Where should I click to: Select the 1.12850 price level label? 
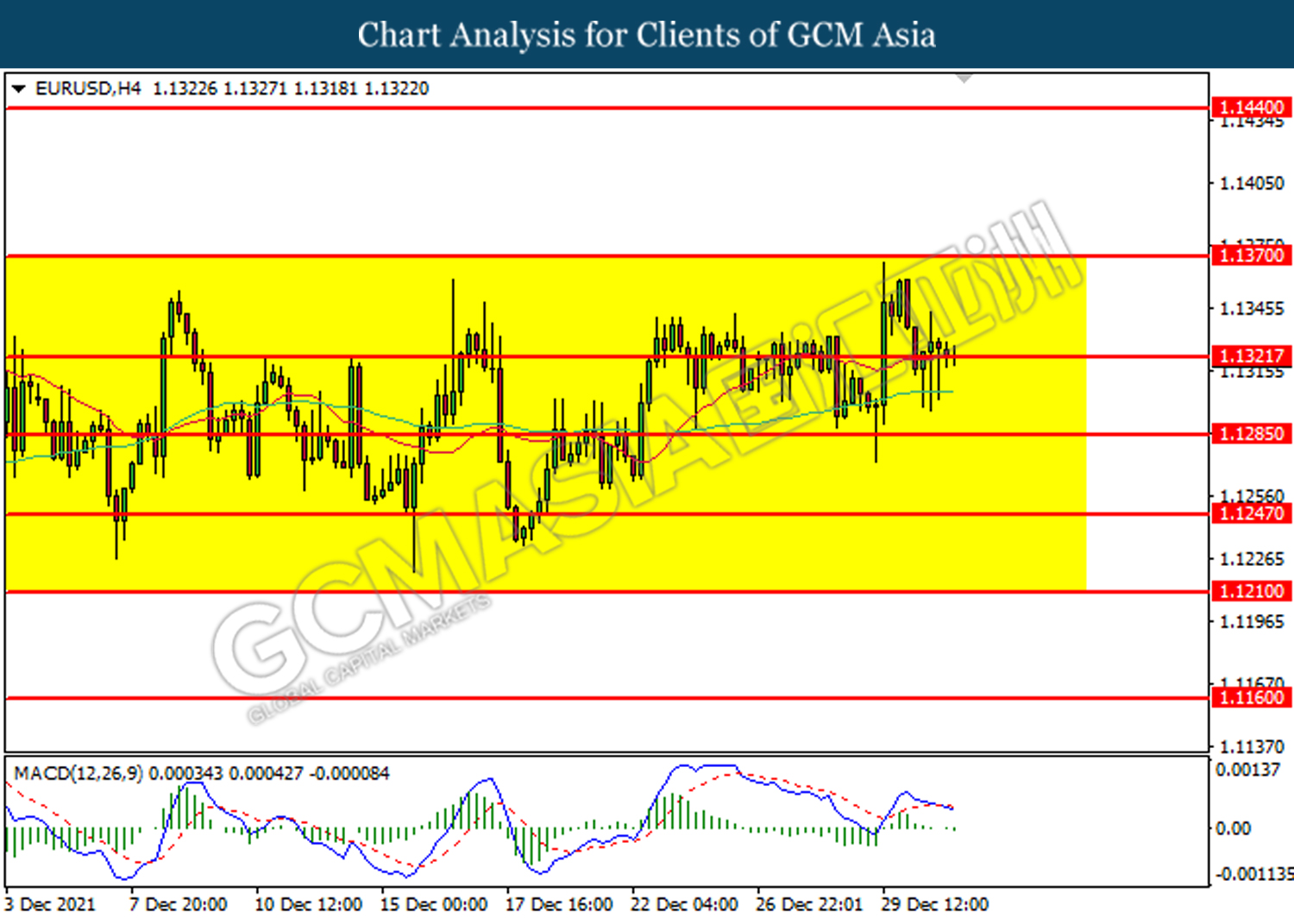(1251, 434)
